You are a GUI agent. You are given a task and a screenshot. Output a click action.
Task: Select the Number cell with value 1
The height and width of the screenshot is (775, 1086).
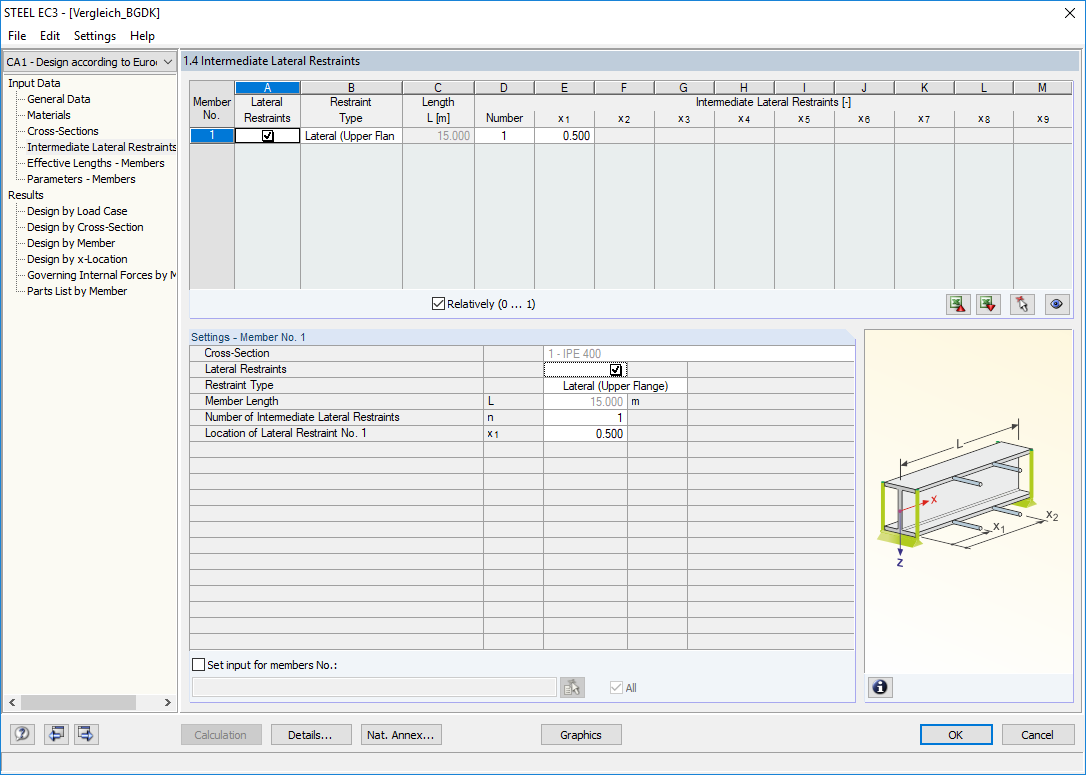(504, 136)
